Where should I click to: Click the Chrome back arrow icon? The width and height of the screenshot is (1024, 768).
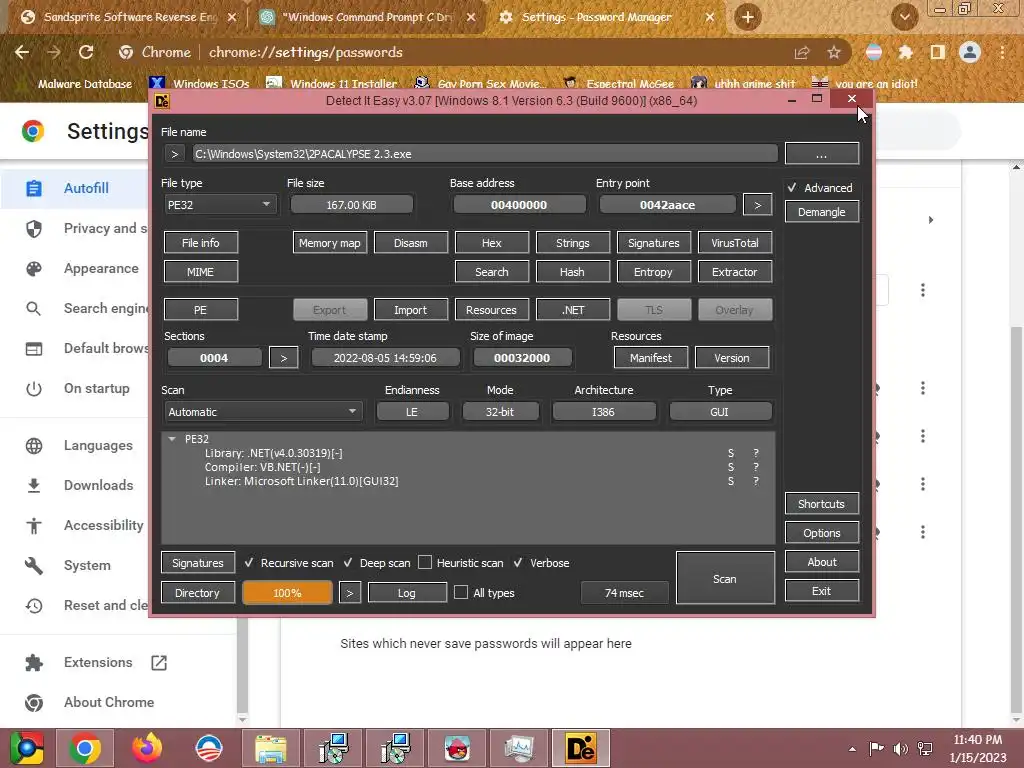22,52
